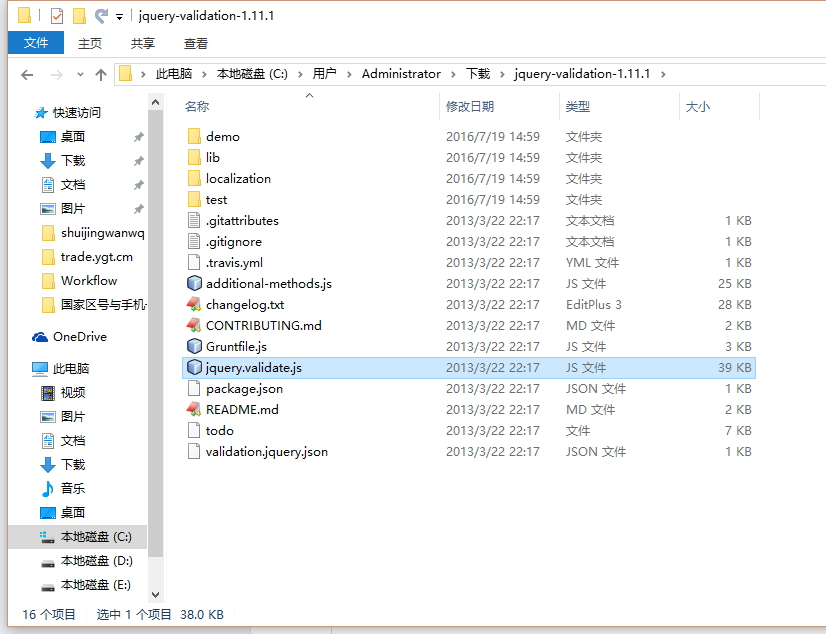Open the quick access toolbar dropdown arrow
The height and width of the screenshot is (634, 826).
point(120,17)
